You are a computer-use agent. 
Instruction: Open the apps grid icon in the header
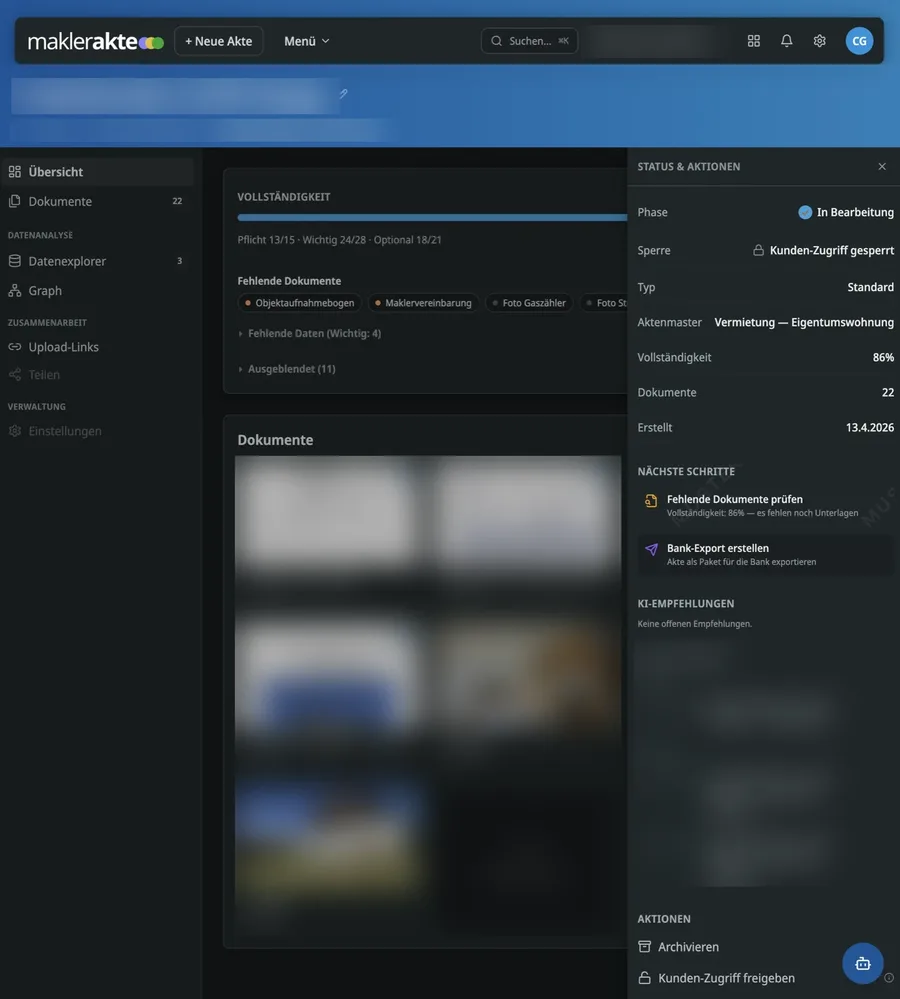point(754,41)
